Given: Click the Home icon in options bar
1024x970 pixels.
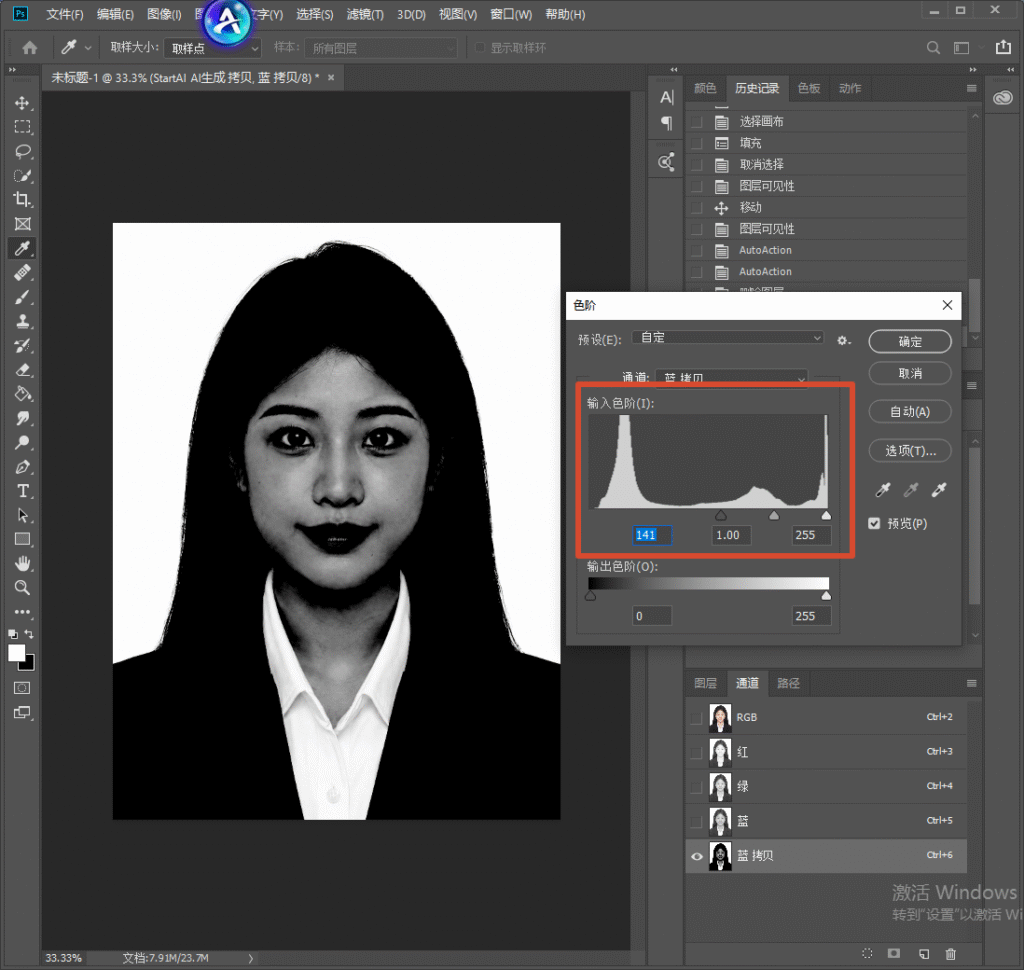Looking at the screenshot, I should 29,48.
